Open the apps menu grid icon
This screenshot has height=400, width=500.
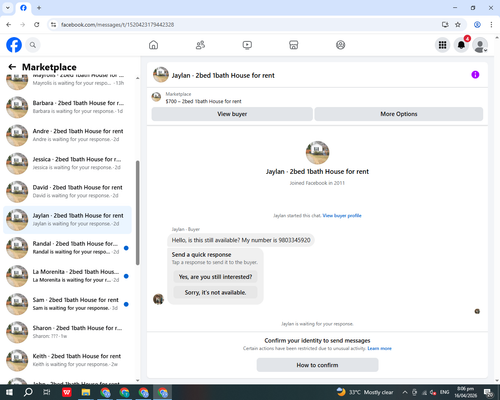[442, 45]
